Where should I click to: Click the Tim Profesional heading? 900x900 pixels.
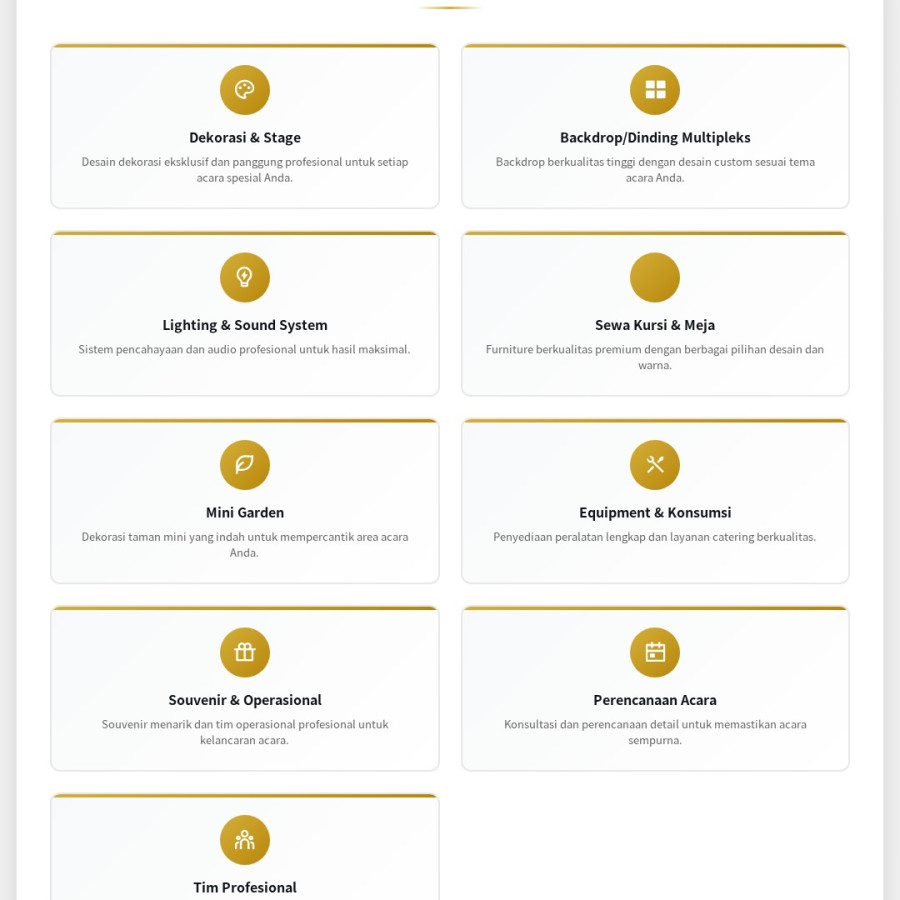pyautogui.click(x=245, y=887)
